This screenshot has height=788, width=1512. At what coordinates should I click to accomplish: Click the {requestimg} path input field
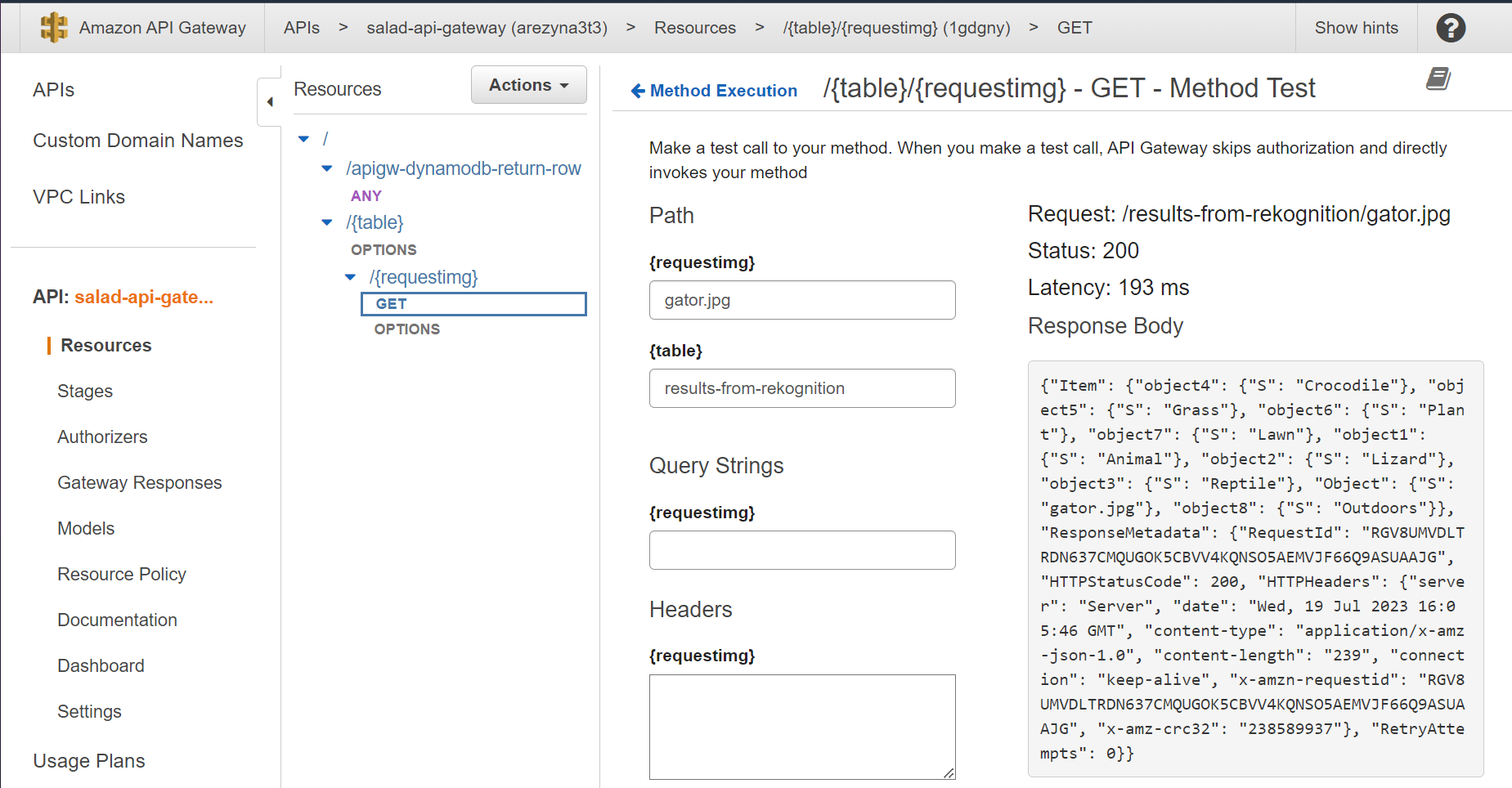coord(801,300)
